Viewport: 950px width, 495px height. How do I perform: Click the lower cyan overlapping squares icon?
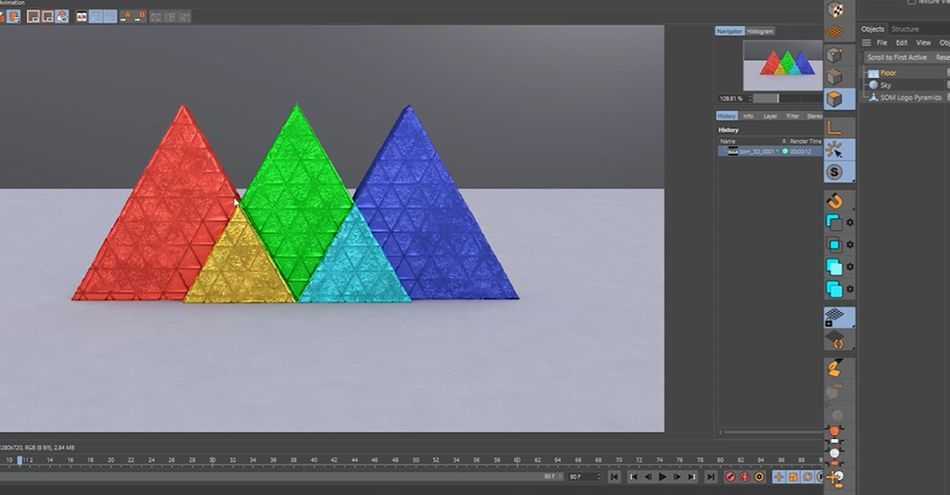pos(834,289)
